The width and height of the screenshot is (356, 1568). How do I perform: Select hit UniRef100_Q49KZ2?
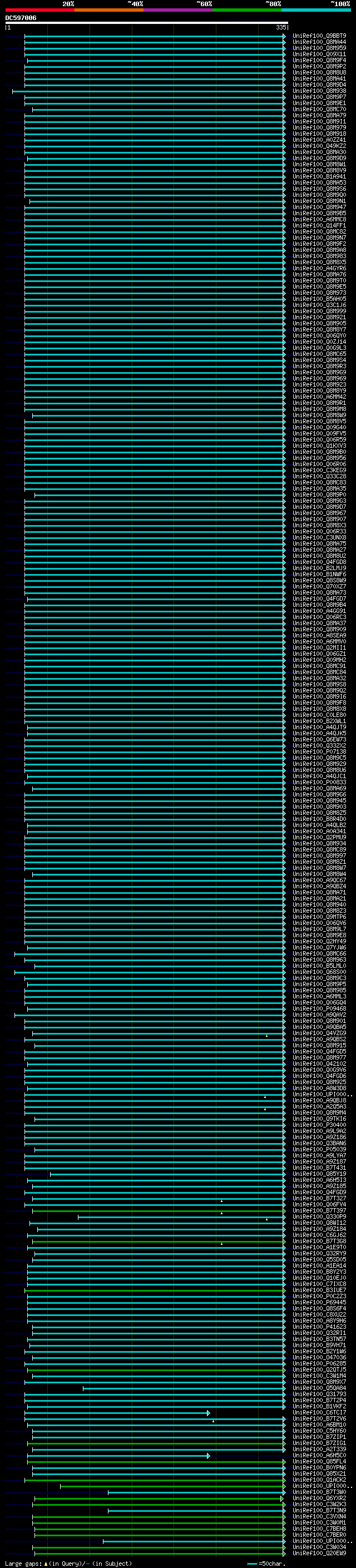pos(319,146)
